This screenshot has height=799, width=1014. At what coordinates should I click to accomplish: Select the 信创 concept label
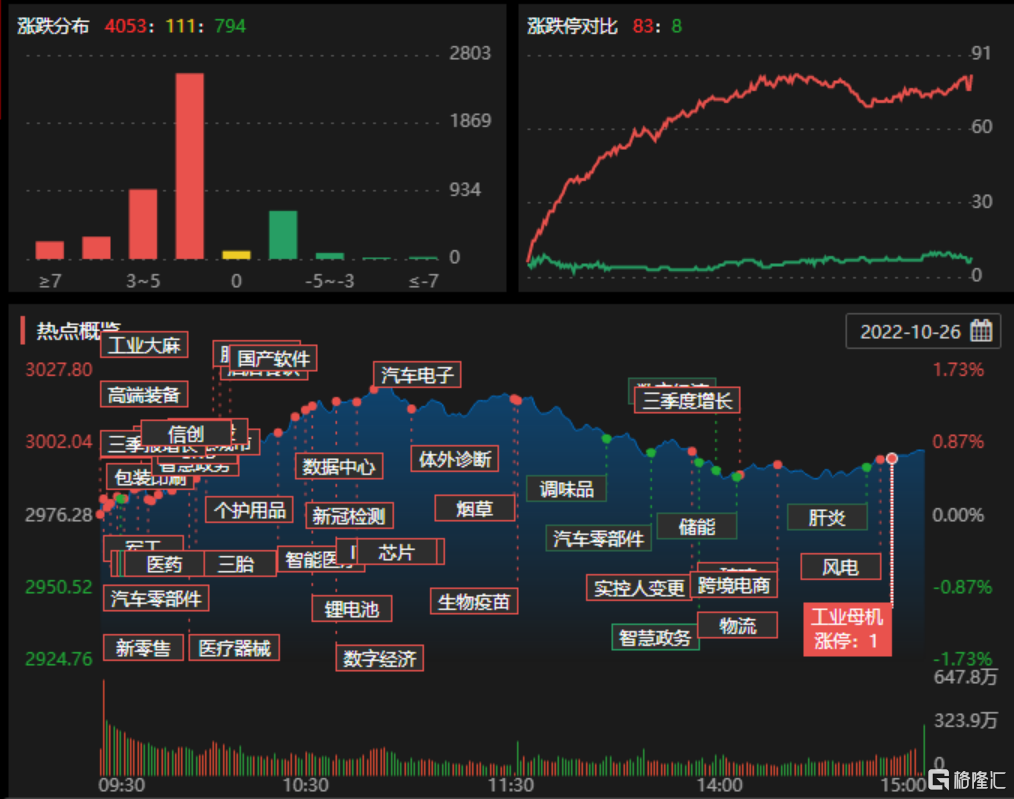[x=186, y=432]
